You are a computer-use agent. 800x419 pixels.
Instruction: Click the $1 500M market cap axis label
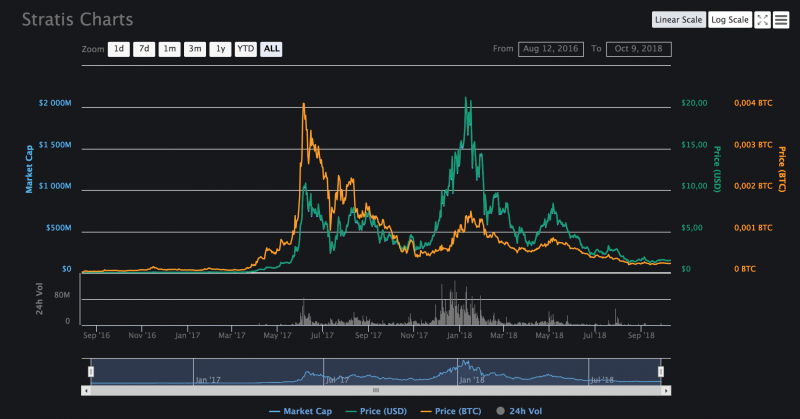point(55,145)
